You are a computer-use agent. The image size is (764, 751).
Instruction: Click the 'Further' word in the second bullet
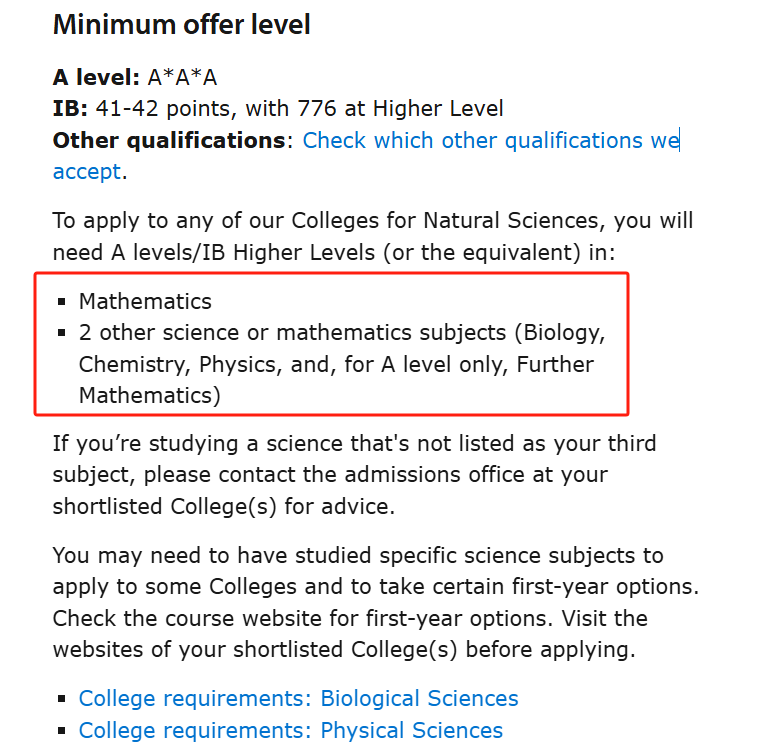point(555,364)
